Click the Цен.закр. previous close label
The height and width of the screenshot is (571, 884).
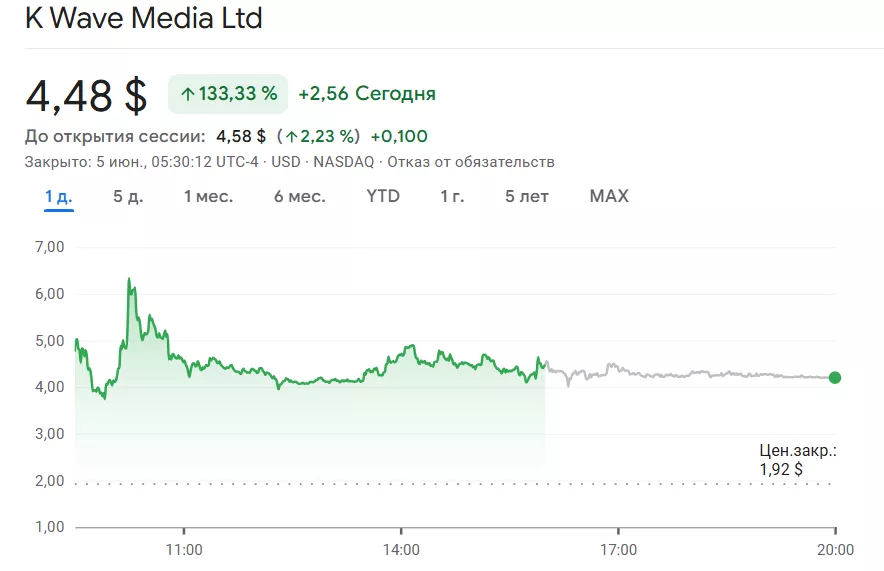pos(797,451)
